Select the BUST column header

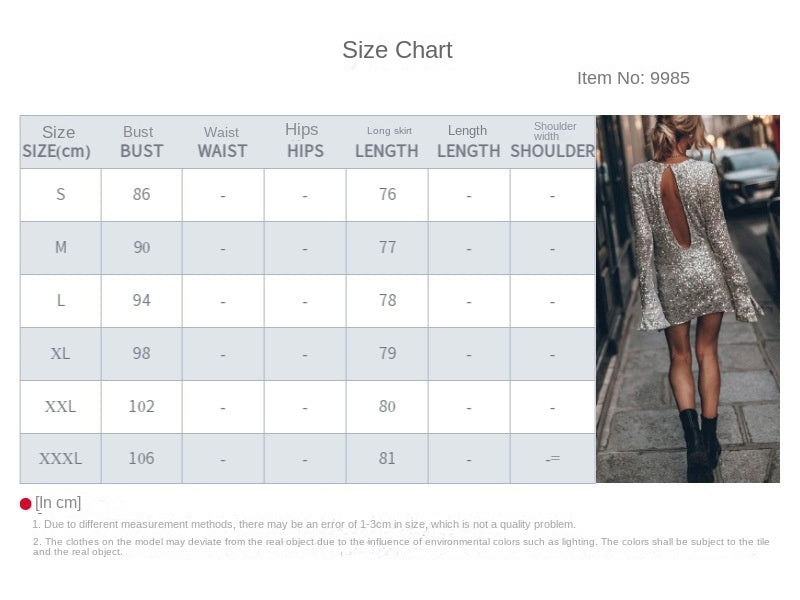[x=141, y=142]
